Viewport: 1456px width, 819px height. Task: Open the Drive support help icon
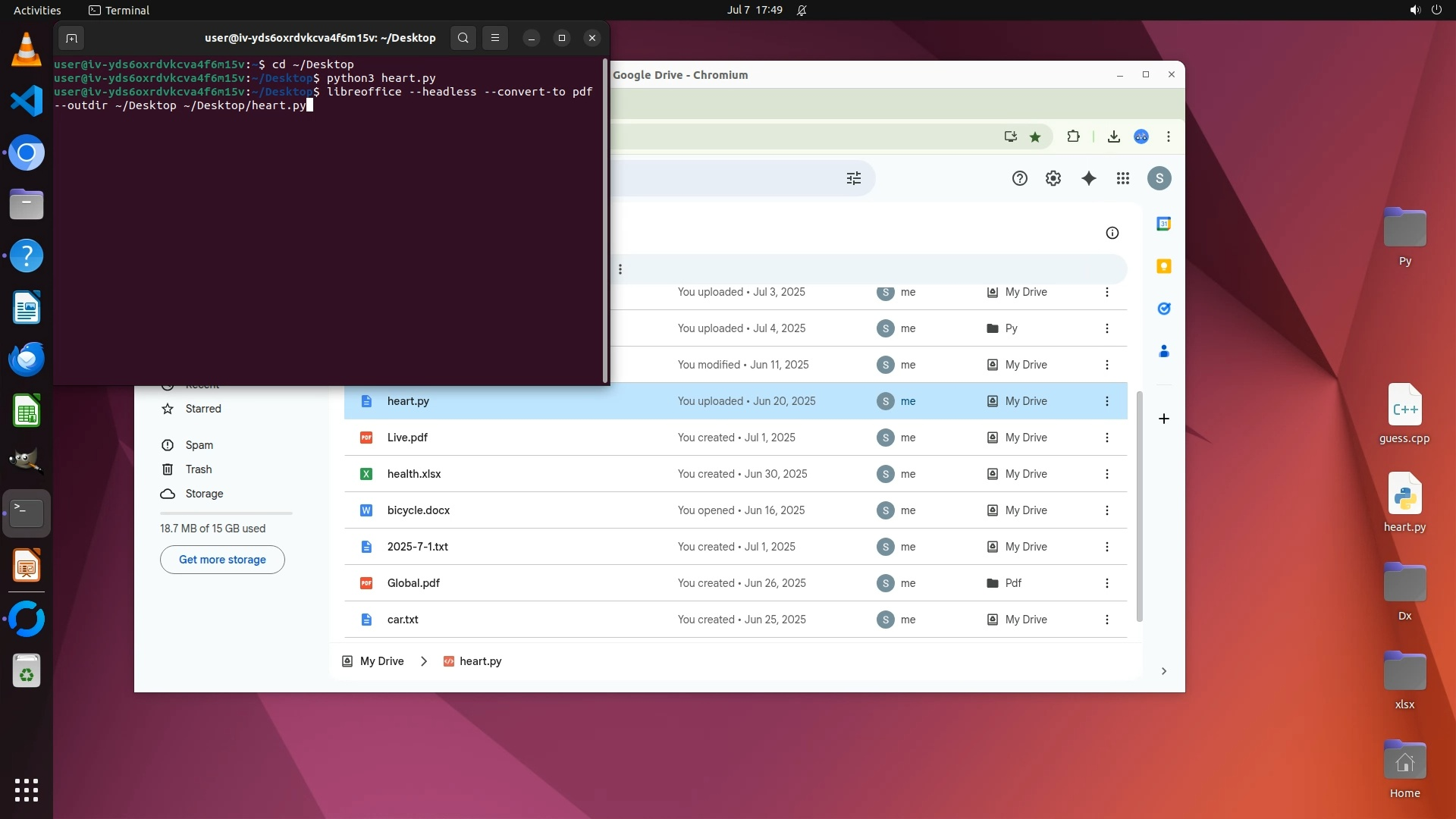tap(1019, 178)
